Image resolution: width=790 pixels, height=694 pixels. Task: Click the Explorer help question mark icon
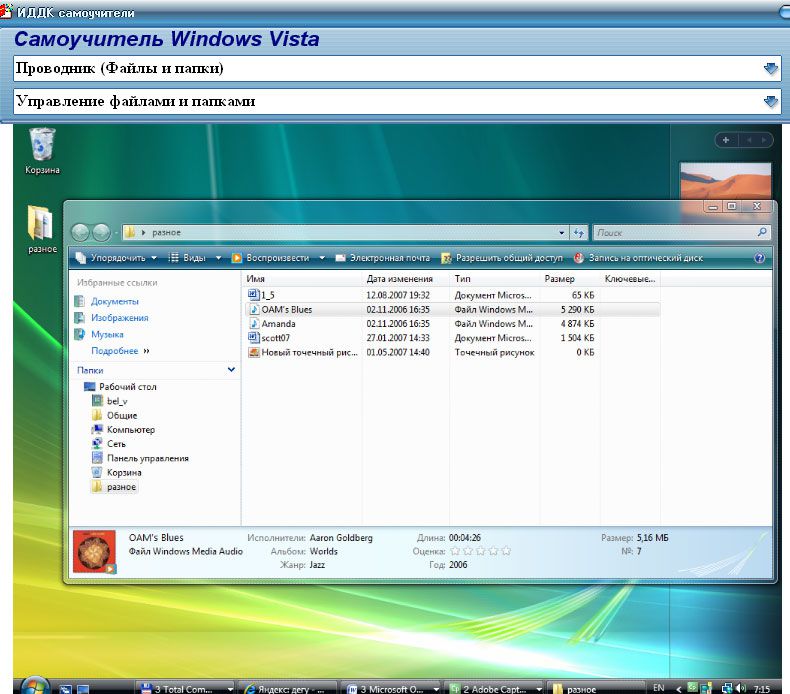tap(760, 258)
